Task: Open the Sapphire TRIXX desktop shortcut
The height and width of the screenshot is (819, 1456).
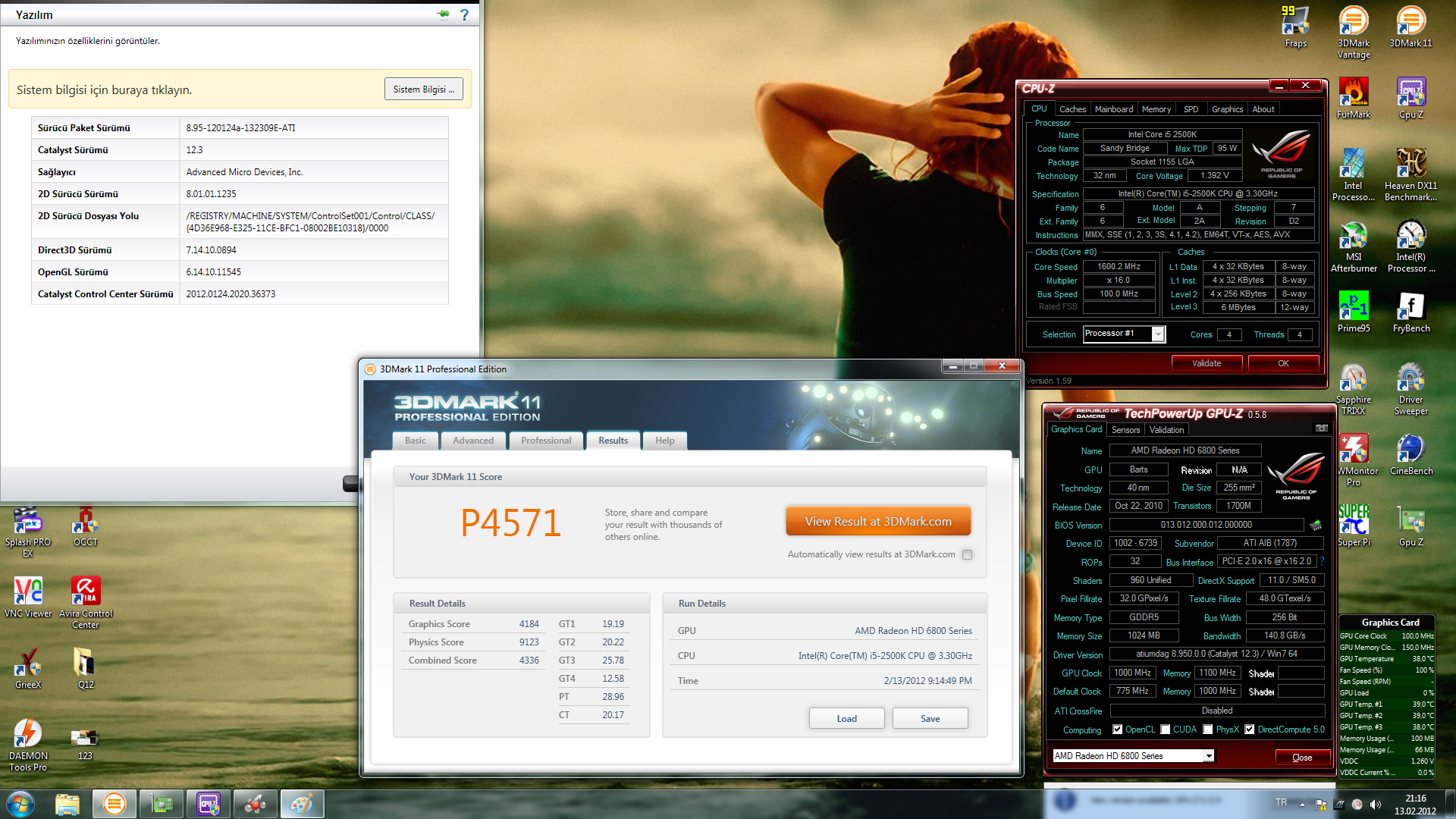Action: pos(1353,389)
